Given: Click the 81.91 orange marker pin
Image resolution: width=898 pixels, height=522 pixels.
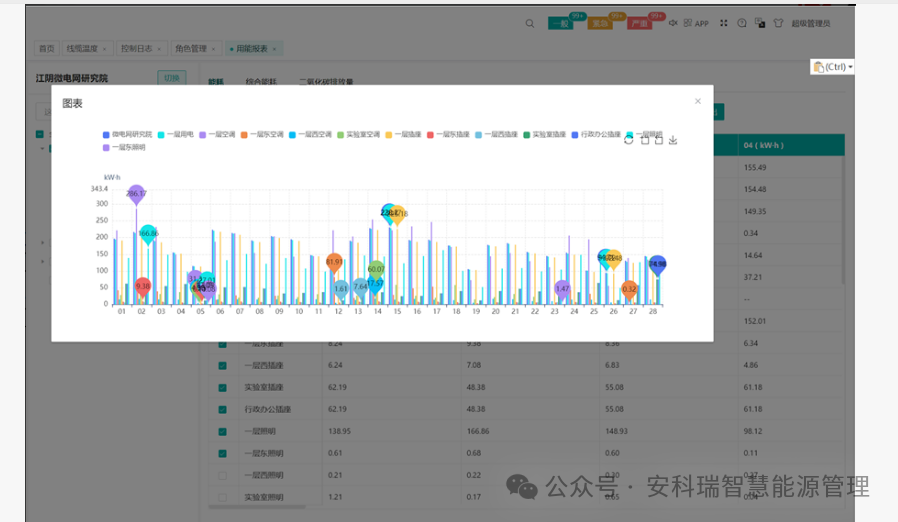Looking at the screenshot, I should pyautogui.click(x=334, y=263).
